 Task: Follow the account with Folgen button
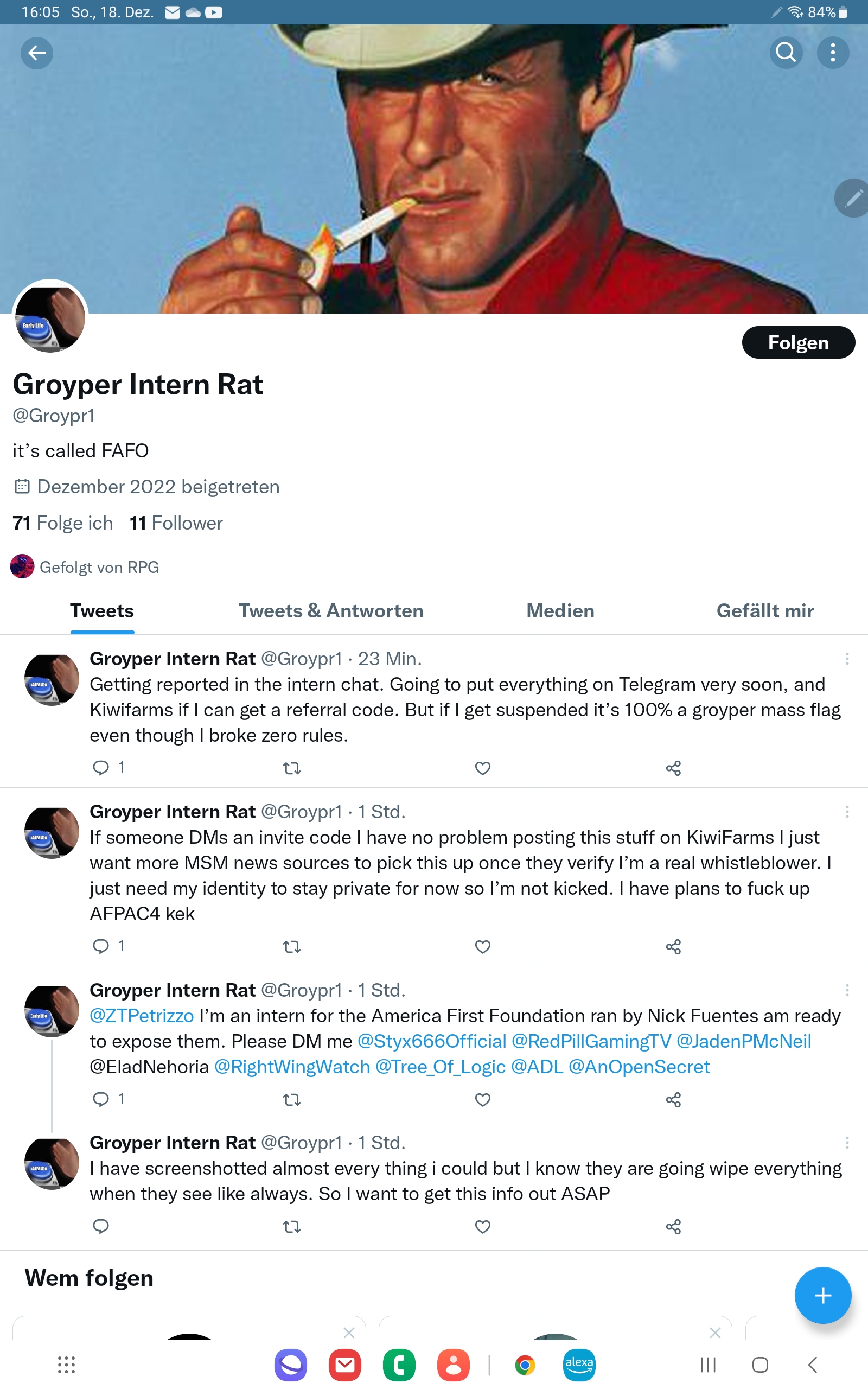click(x=799, y=343)
